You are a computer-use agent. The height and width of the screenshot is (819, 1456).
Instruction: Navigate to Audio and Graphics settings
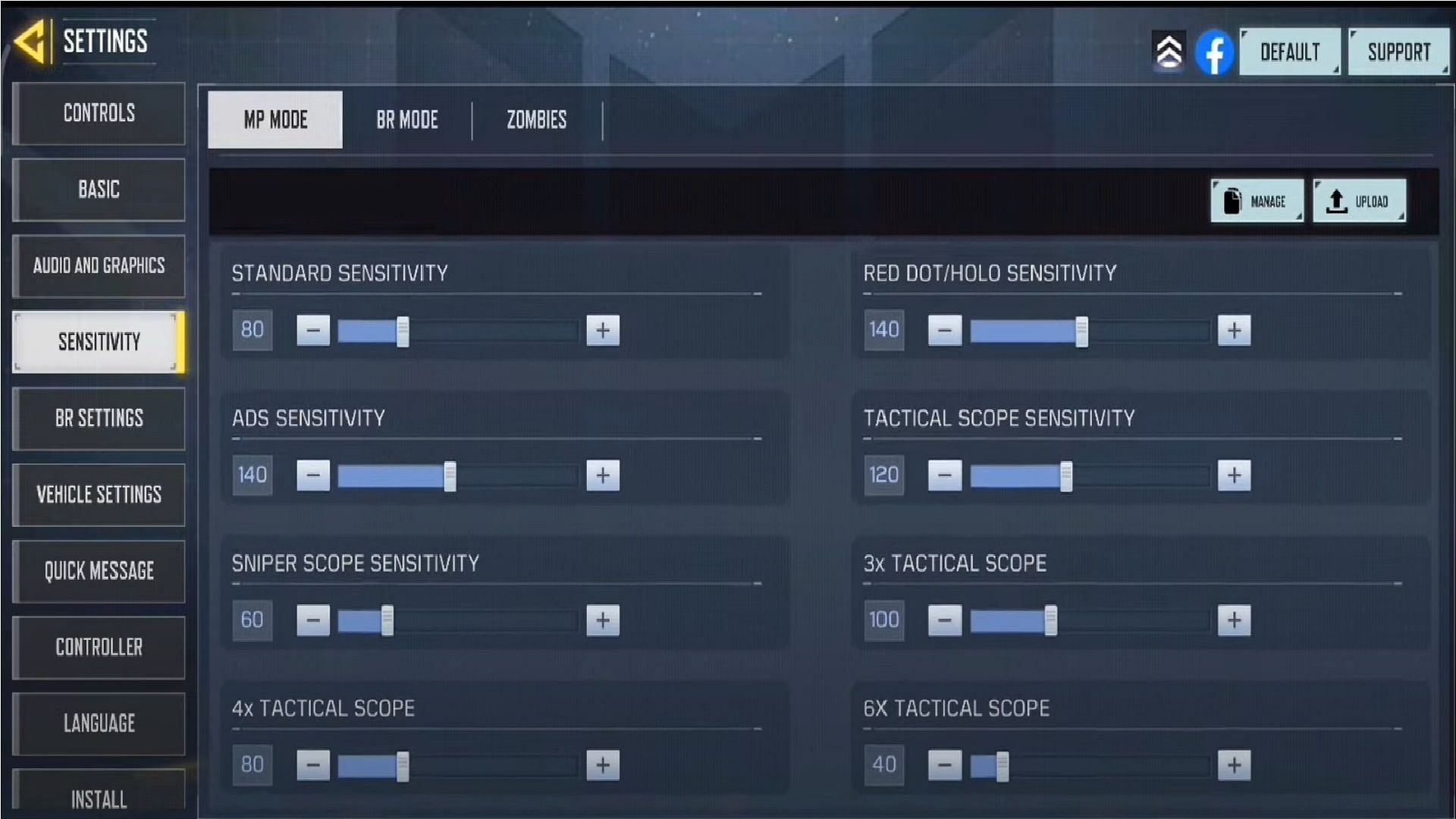[x=98, y=265]
